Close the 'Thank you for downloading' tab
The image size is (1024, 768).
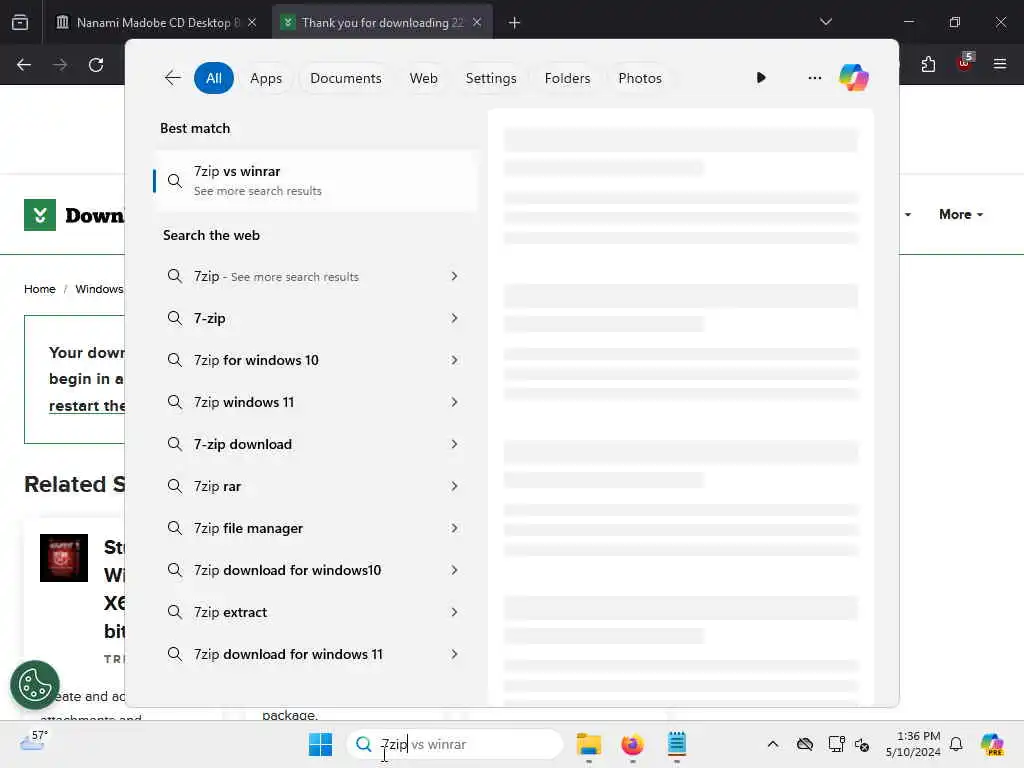(x=477, y=22)
